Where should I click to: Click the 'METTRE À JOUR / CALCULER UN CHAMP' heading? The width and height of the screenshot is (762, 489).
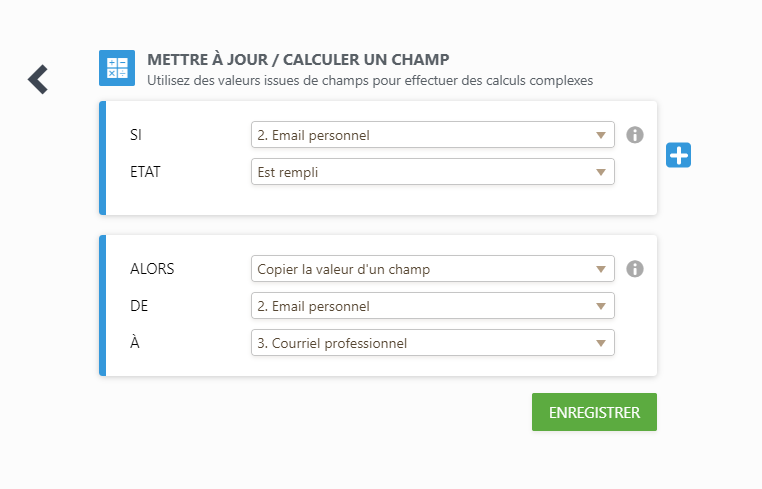(x=298, y=60)
